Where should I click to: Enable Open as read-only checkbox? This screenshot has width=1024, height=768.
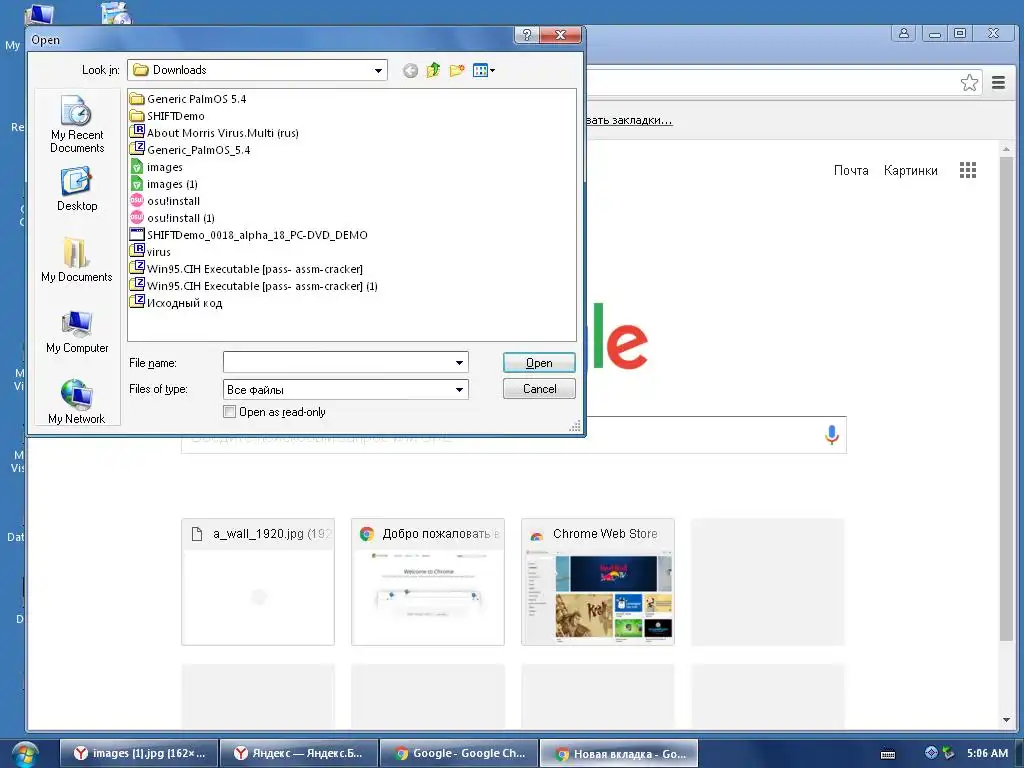coord(229,412)
